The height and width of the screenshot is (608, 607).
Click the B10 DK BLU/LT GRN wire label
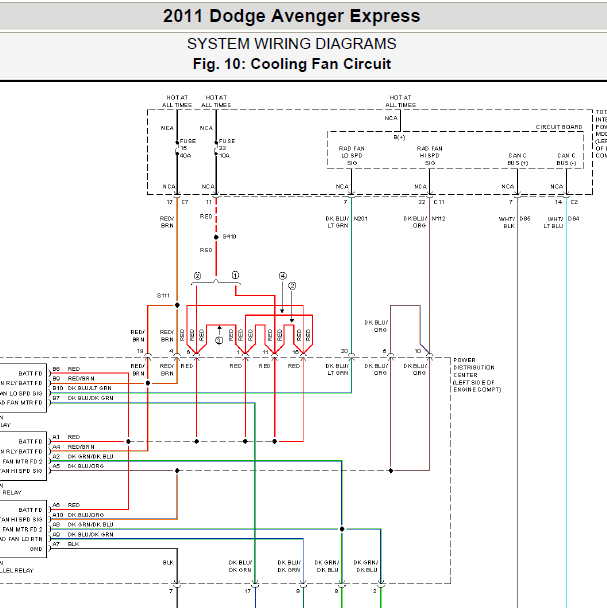pos(82,388)
